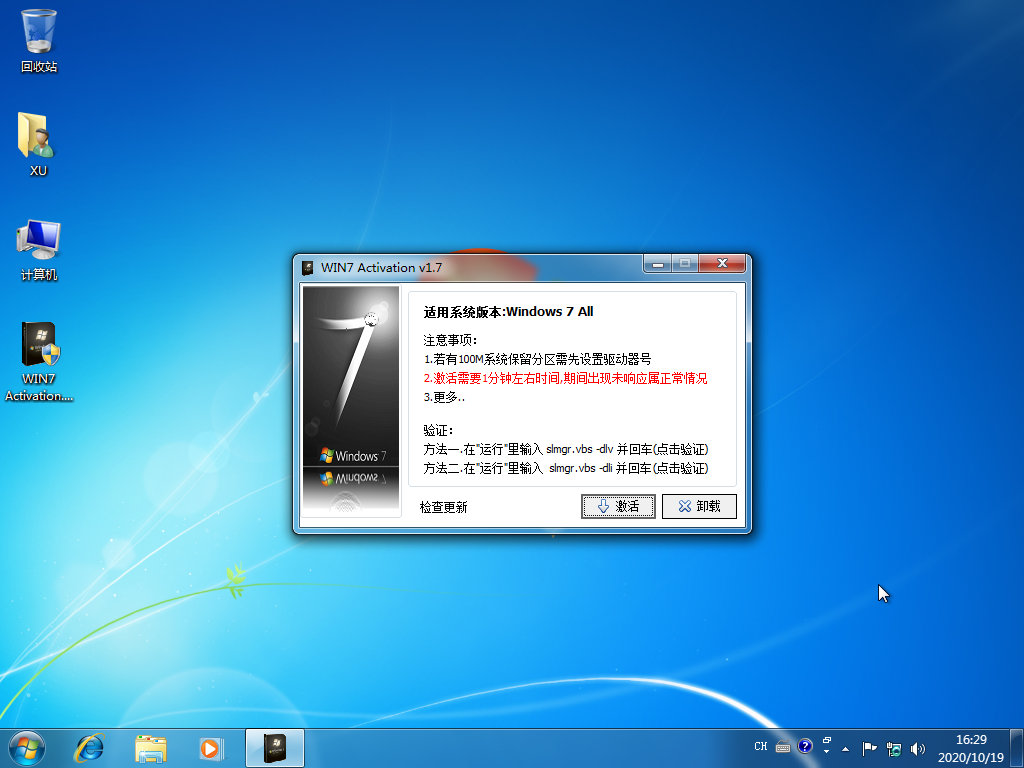
Task: Open the Windows Start menu orb
Action: click(x=27, y=747)
